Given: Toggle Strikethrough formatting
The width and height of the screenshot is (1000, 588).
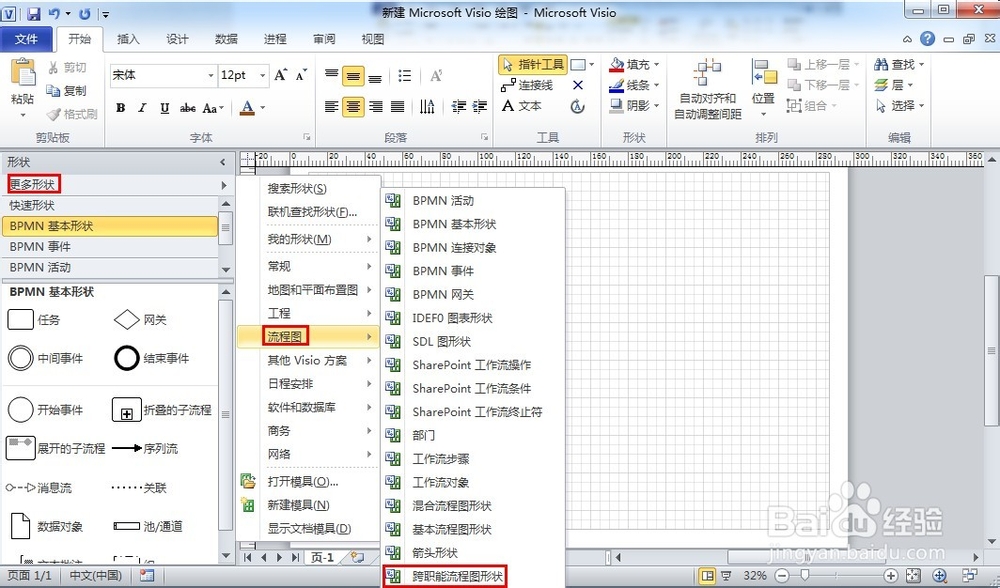Looking at the screenshot, I should [x=187, y=108].
